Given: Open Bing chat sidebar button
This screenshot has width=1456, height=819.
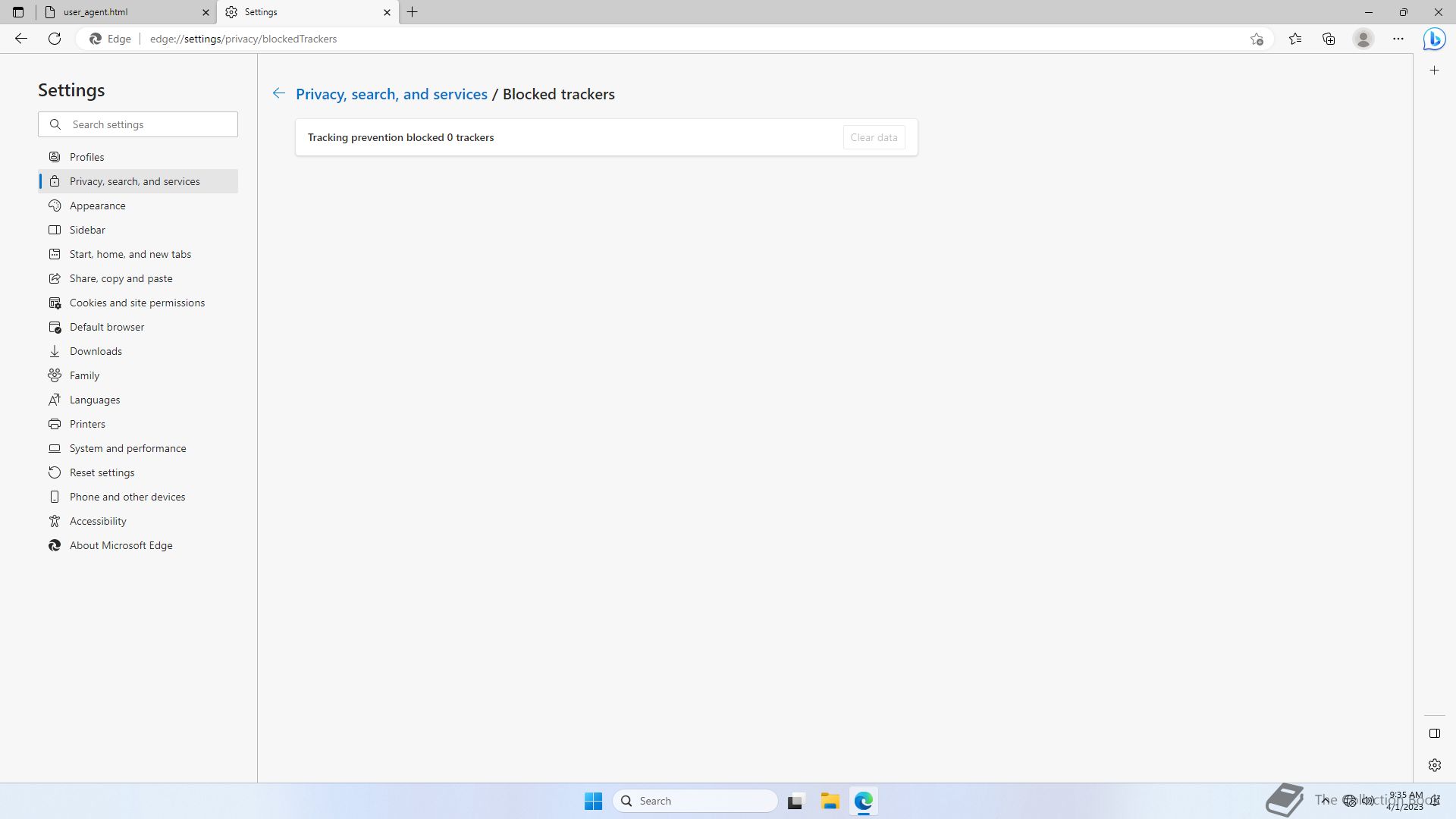Looking at the screenshot, I should coord(1434,39).
